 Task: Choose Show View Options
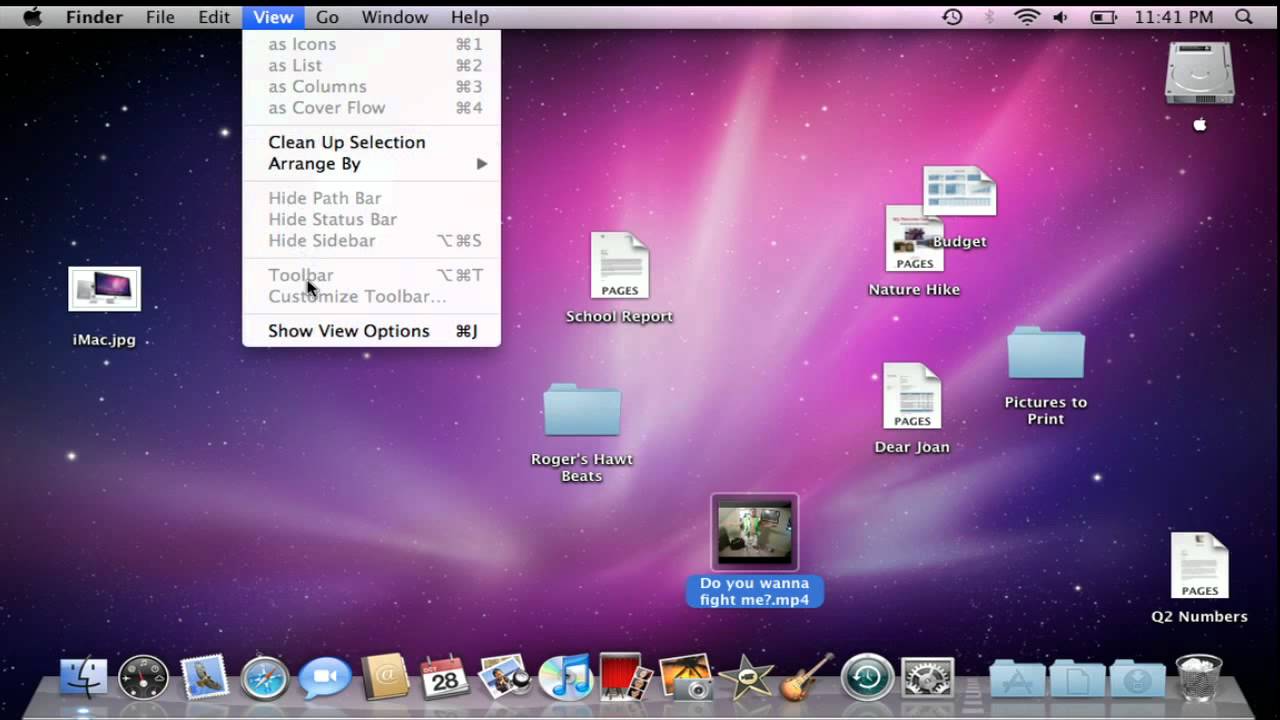[348, 330]
